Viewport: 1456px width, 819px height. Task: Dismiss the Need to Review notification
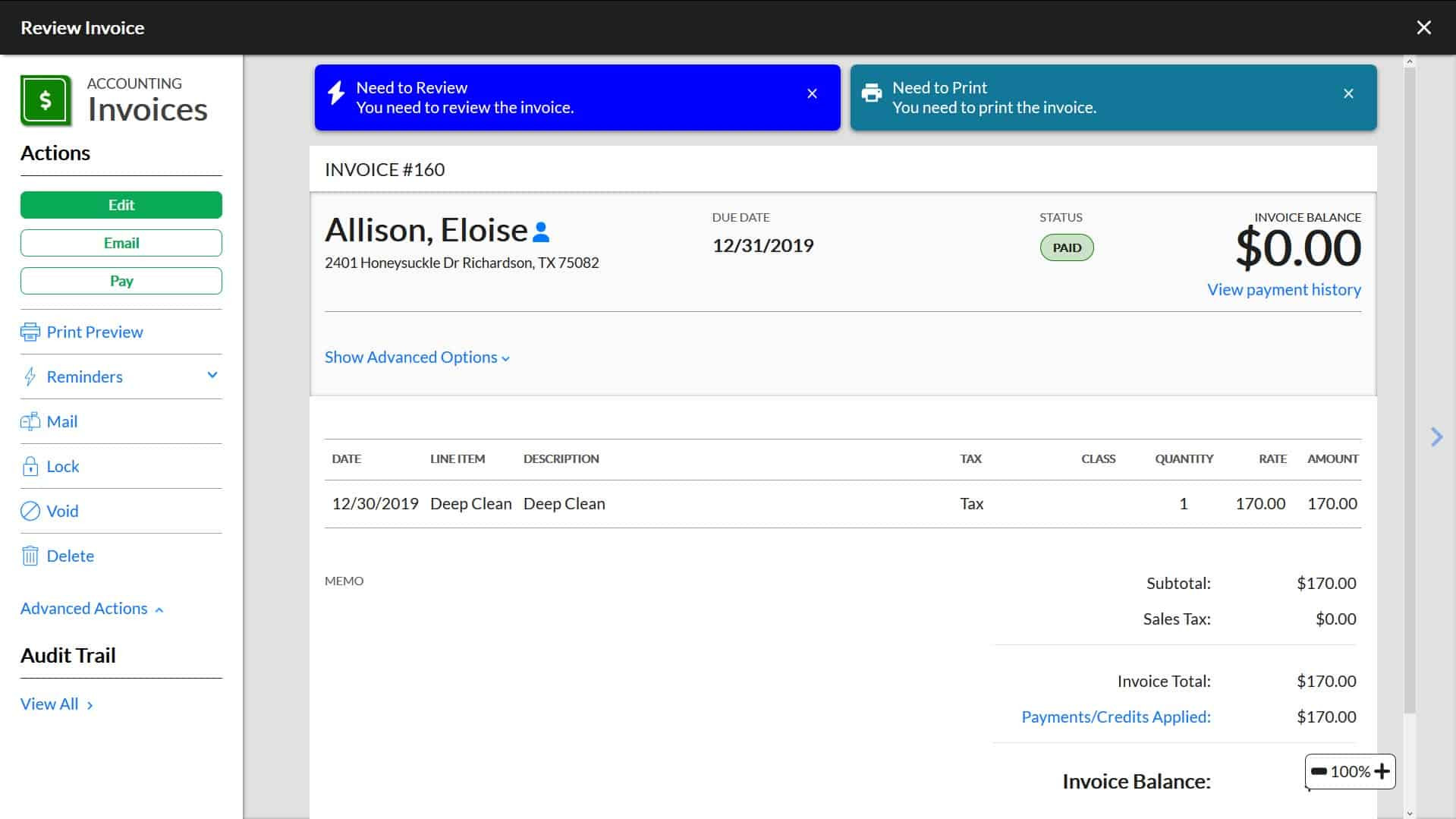(812, 93)
